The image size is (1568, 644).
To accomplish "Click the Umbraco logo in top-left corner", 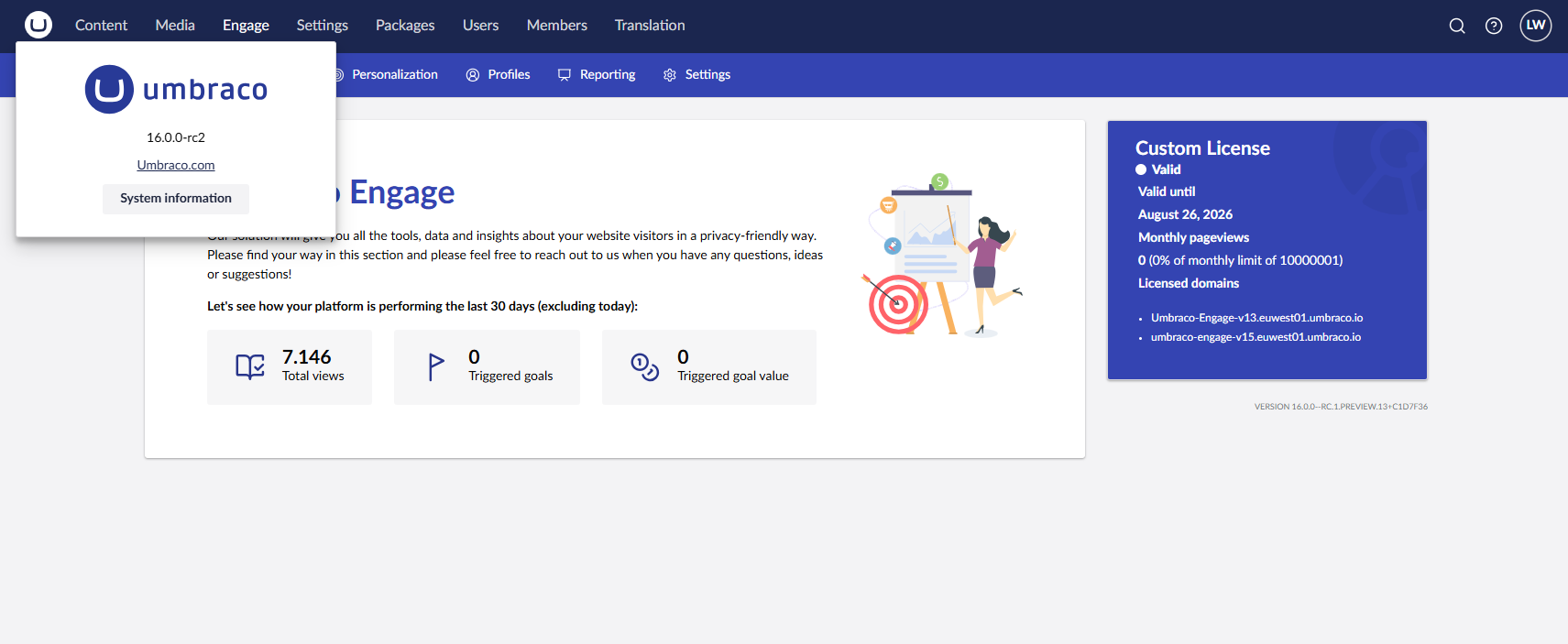I will [x=38, y=25].
